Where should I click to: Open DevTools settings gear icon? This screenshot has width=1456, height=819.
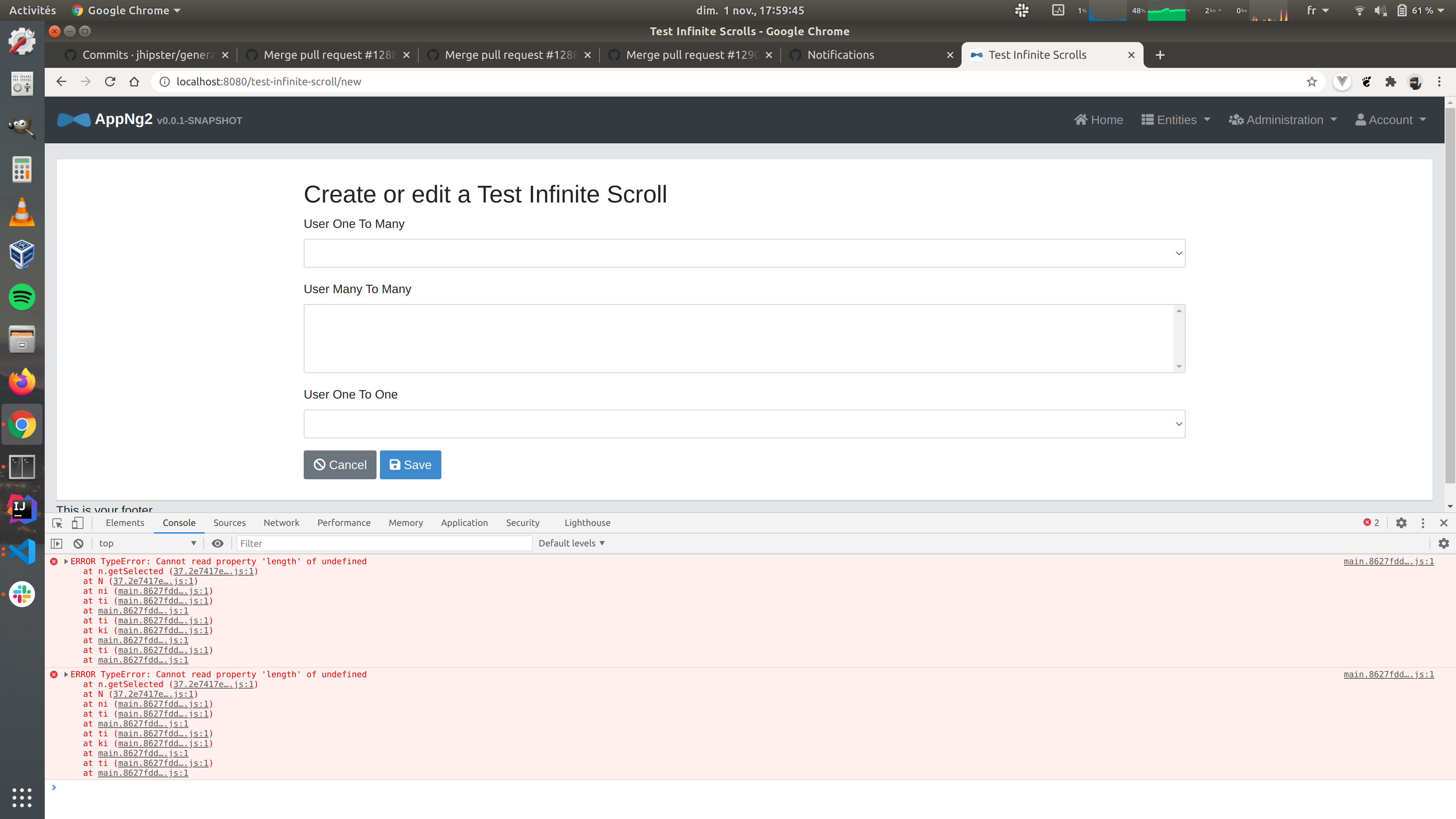pyautogui.click(x=1401, y=523)
